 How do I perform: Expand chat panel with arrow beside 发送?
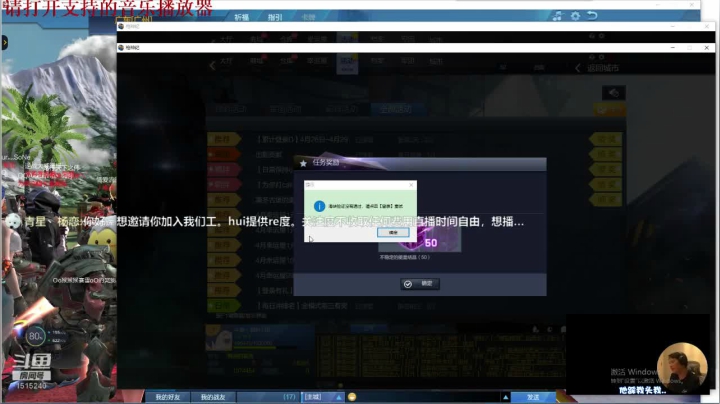[505, 397]
